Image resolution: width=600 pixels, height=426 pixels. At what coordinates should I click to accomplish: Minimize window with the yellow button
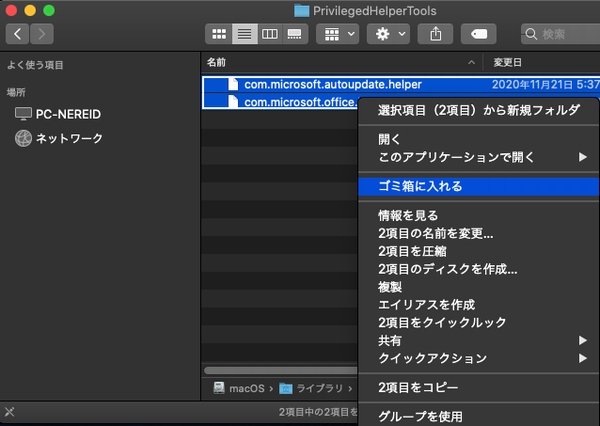[30, 10]
